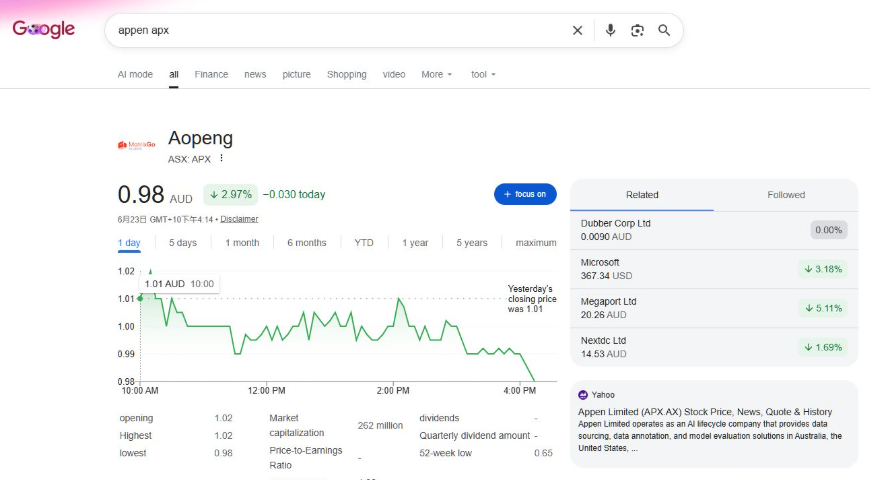
Task: Open the three-dot menu beside ASX: APX
Action: (x=221, y=158)
